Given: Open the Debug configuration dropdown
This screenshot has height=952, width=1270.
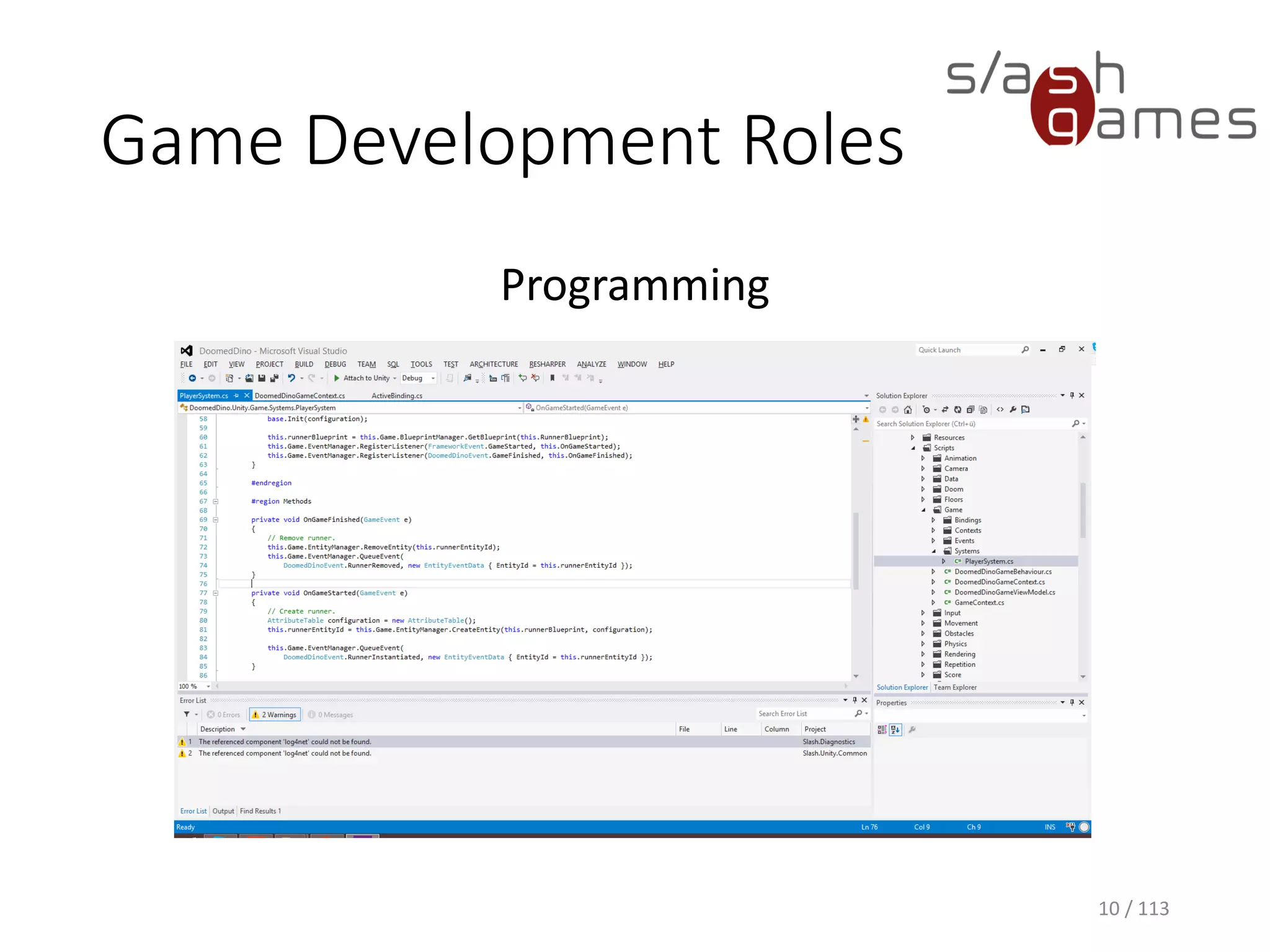Looking at the screenshot, I should (419, 378).
